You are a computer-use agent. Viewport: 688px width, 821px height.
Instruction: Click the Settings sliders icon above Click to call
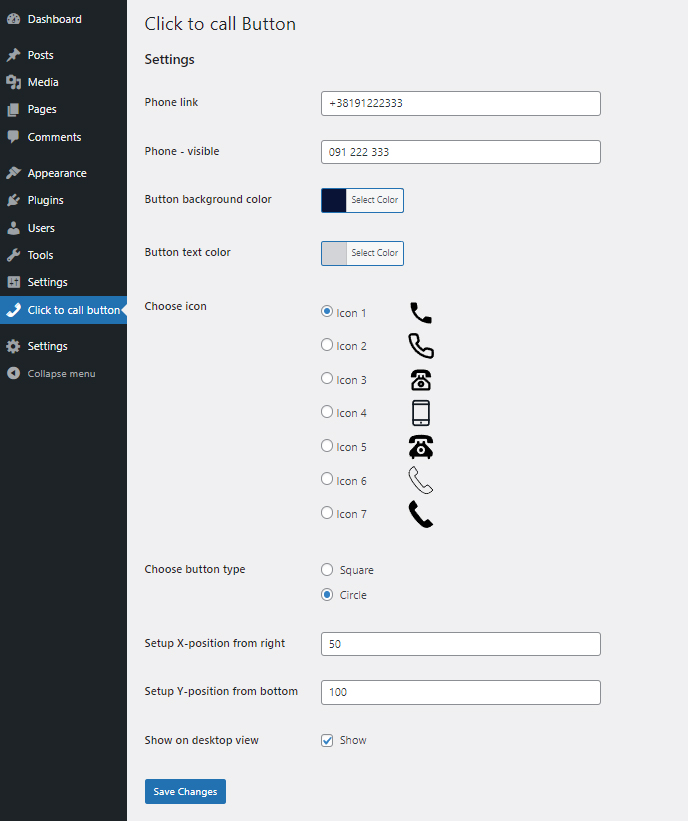tap(14, 282)
